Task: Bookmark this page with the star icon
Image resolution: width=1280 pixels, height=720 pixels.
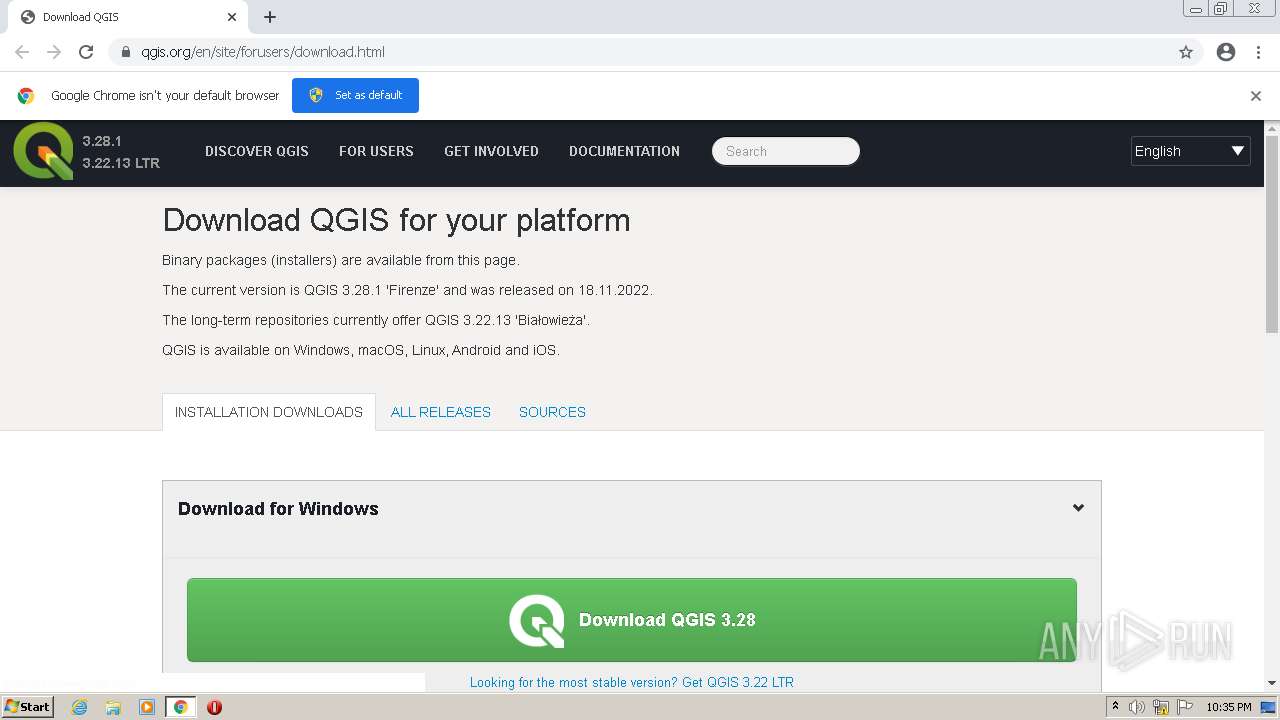Action: tap(1186, 52)
